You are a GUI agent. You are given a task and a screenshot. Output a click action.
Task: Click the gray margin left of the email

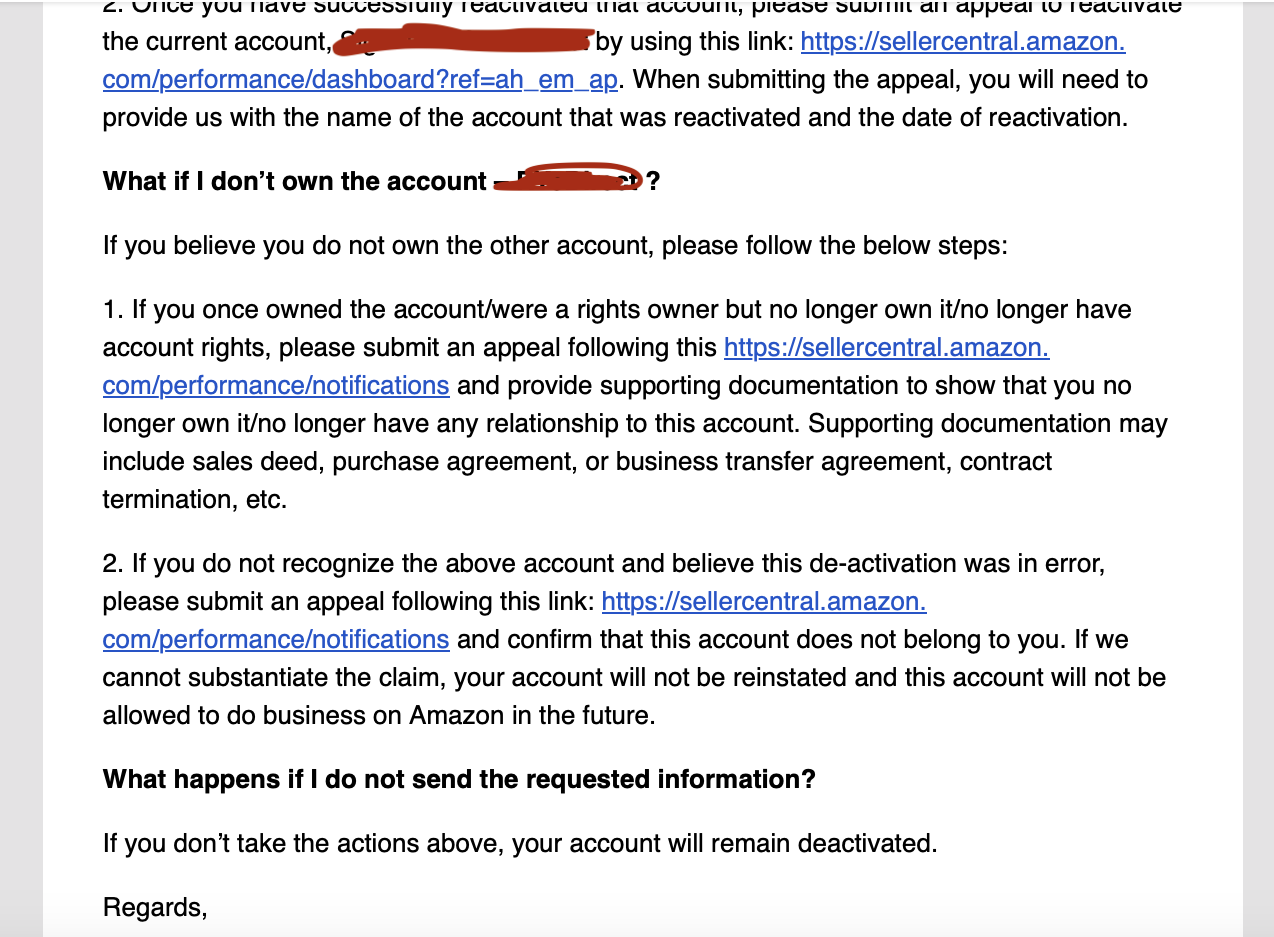(21, 468)
